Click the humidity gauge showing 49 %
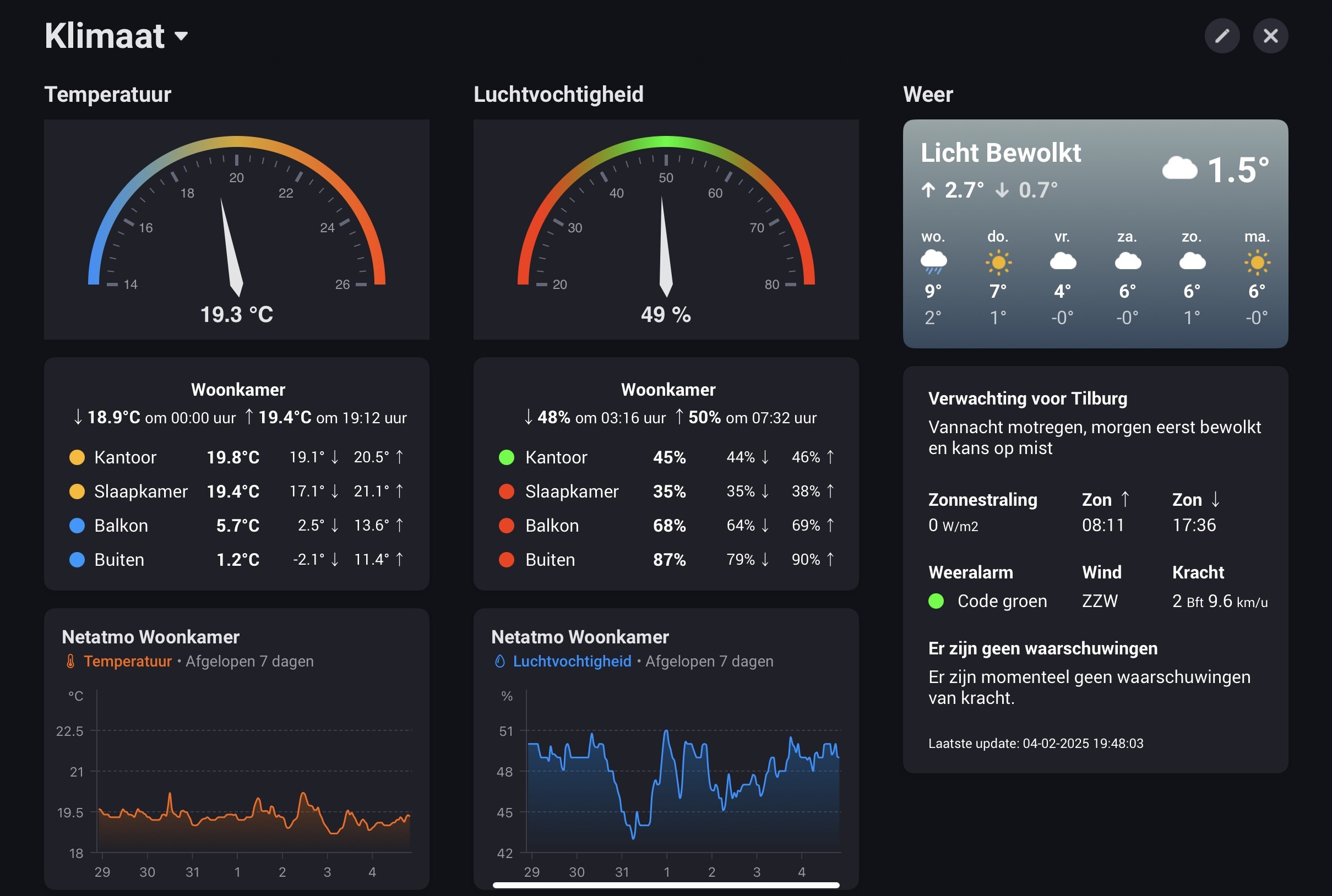The height and width of the screenshot is (896, 1332). tap(665, 228)
